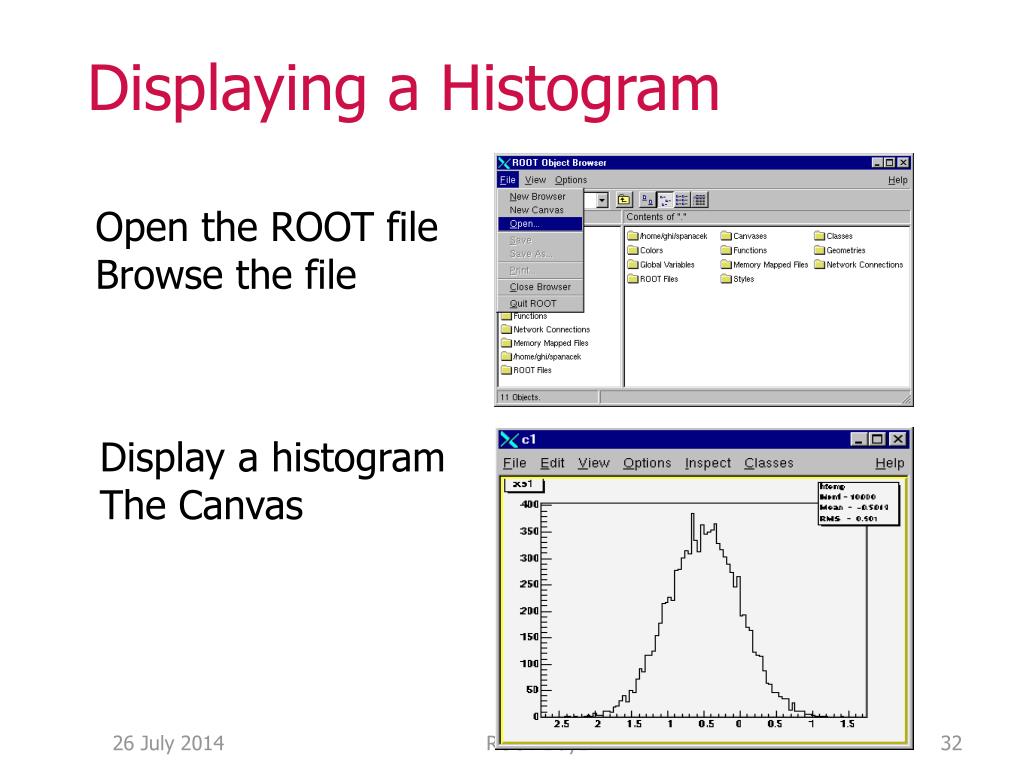Select Canvases folder in contents pane
The image size is (1024, 768).
click(x=744, y=236)
